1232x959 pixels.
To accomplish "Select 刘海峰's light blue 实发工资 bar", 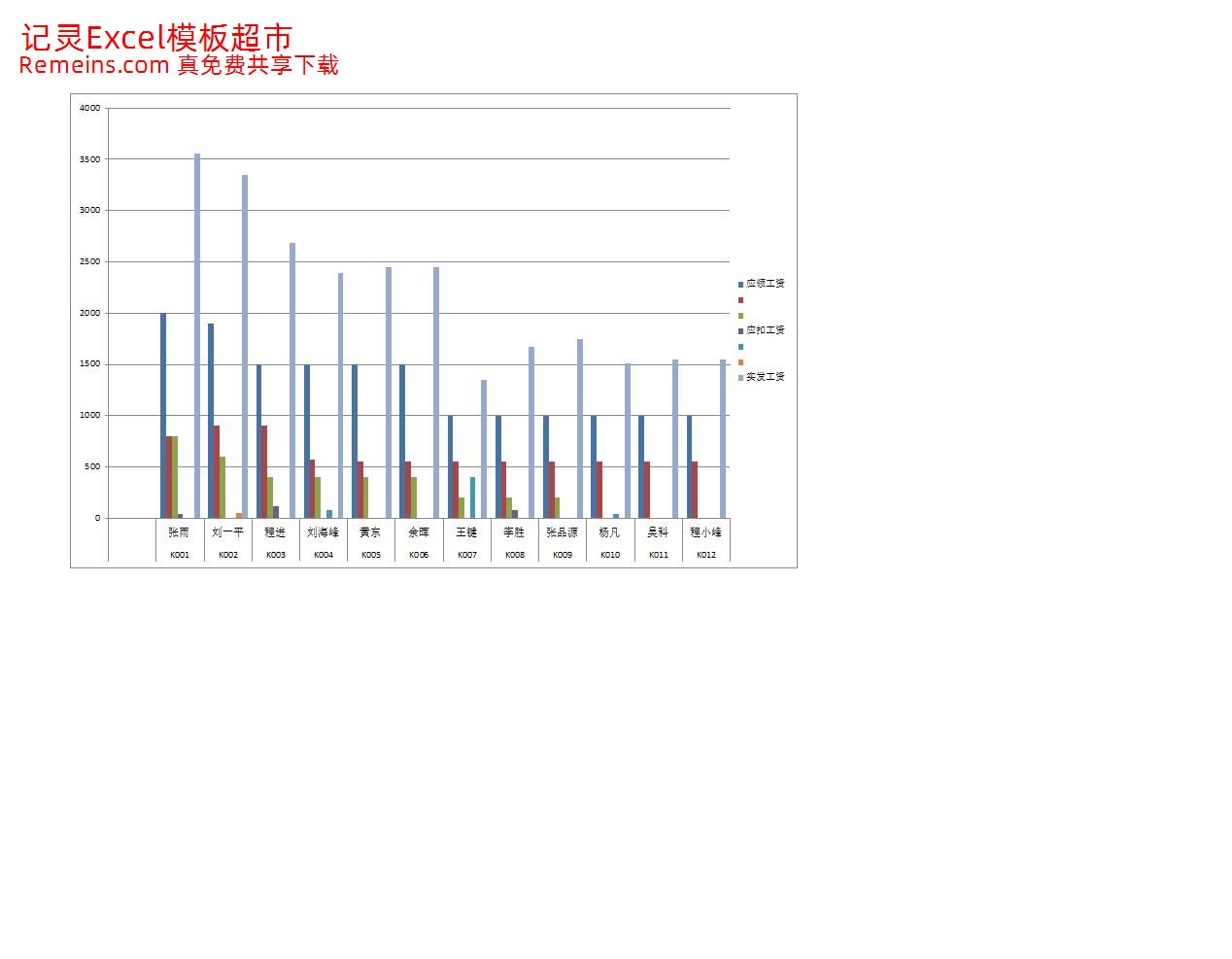I will tap(340, 395).
